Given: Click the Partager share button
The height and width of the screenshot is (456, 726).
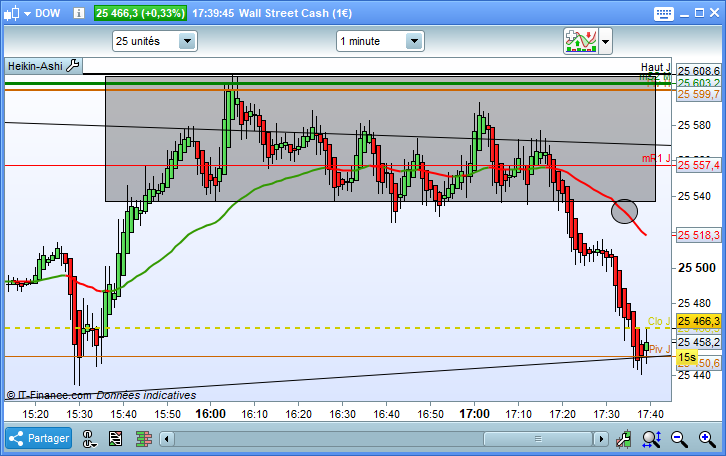Looking at the screenshot, I should pyautogui.click(x=39, y=438).
